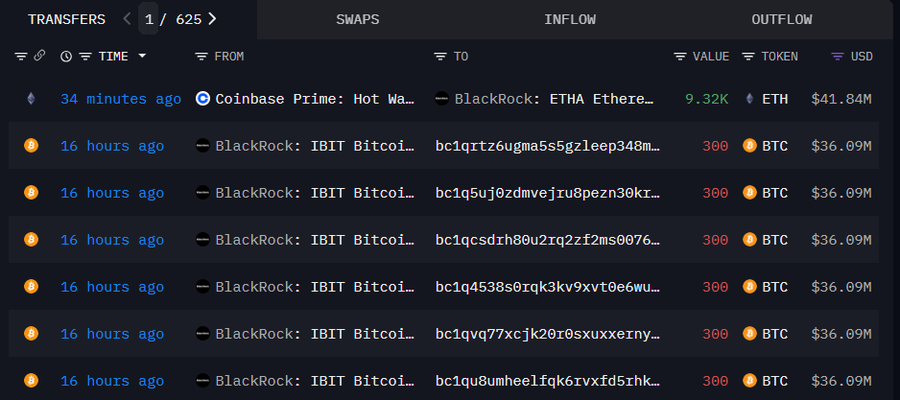Screen dimensions: 900x400
Task: Toggle the TIME sort arrow
Action: (142, 56)
